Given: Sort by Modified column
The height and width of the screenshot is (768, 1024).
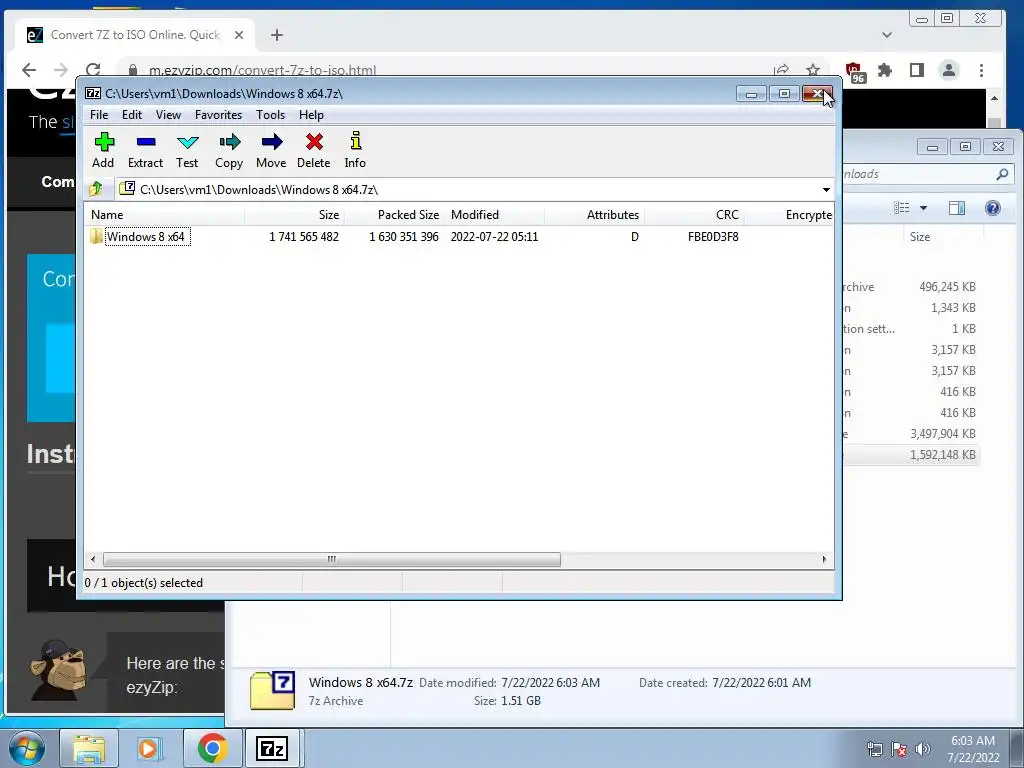Looking at the screenshot, I should point(494,215).
